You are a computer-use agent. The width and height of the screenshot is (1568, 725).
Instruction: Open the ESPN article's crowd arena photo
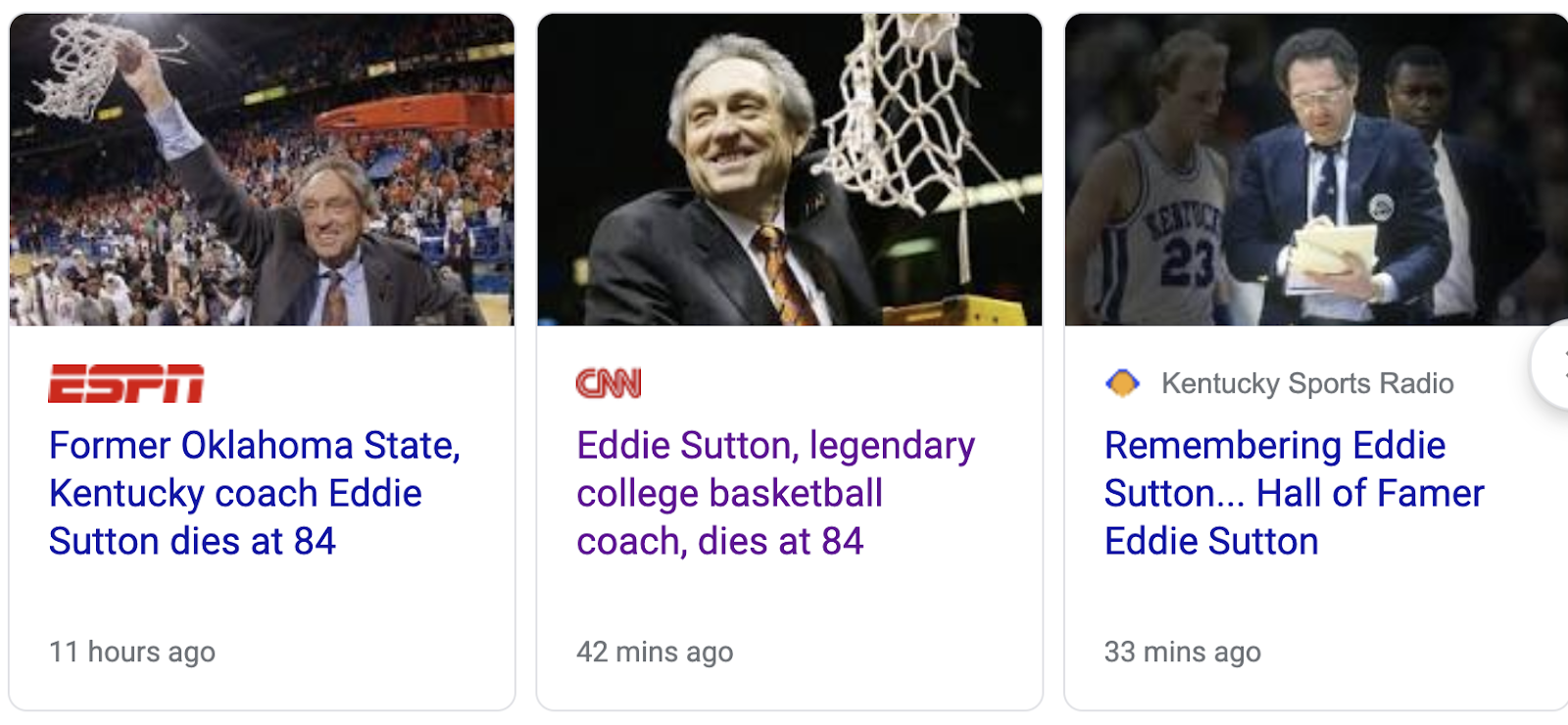[262, 169]
